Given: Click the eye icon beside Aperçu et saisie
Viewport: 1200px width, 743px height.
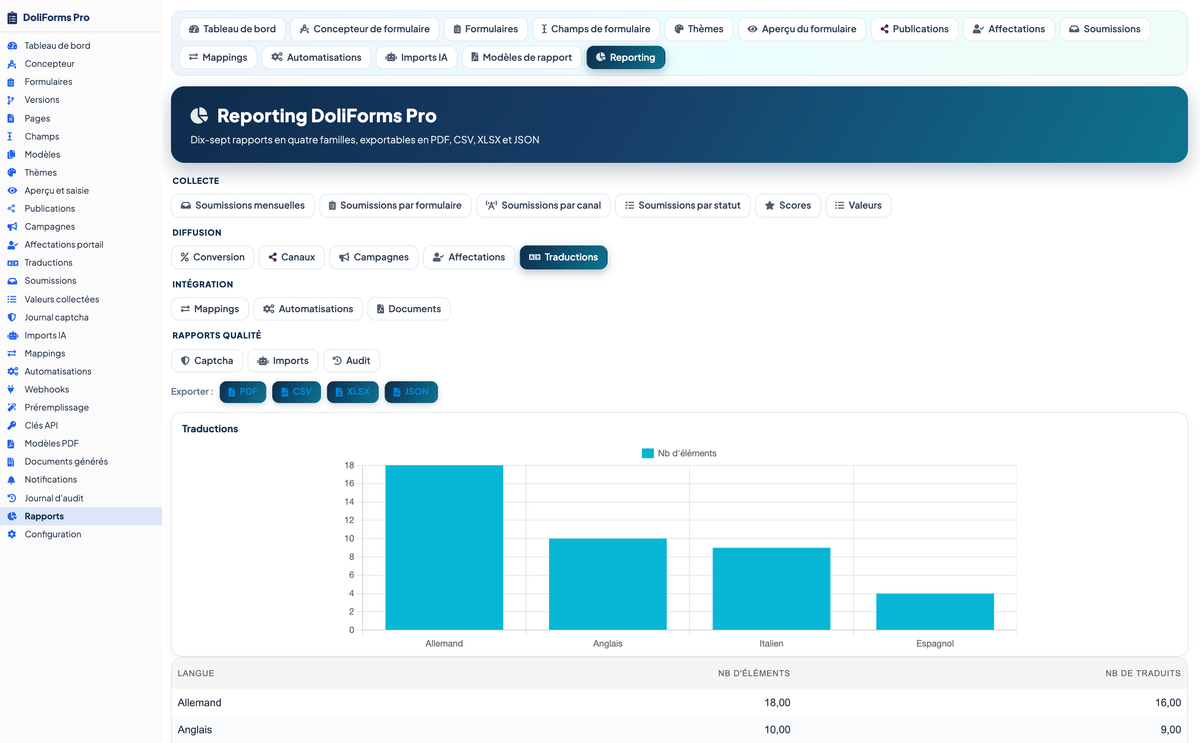Looking at the screenshot, I should (12, 190).
